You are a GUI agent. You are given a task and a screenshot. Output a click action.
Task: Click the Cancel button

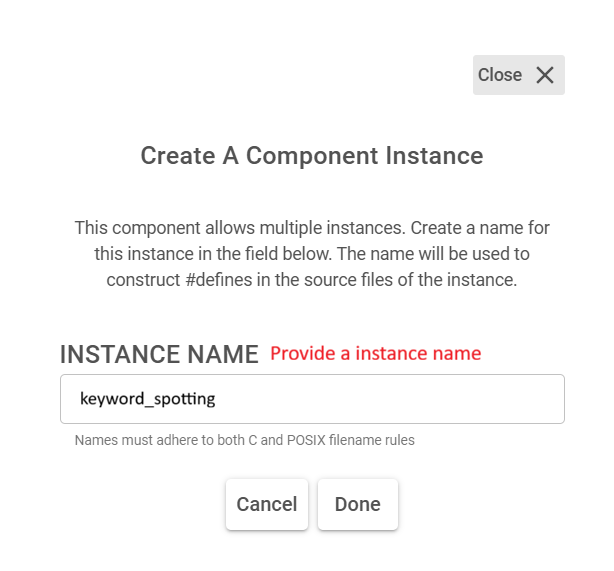click(267, 504)
